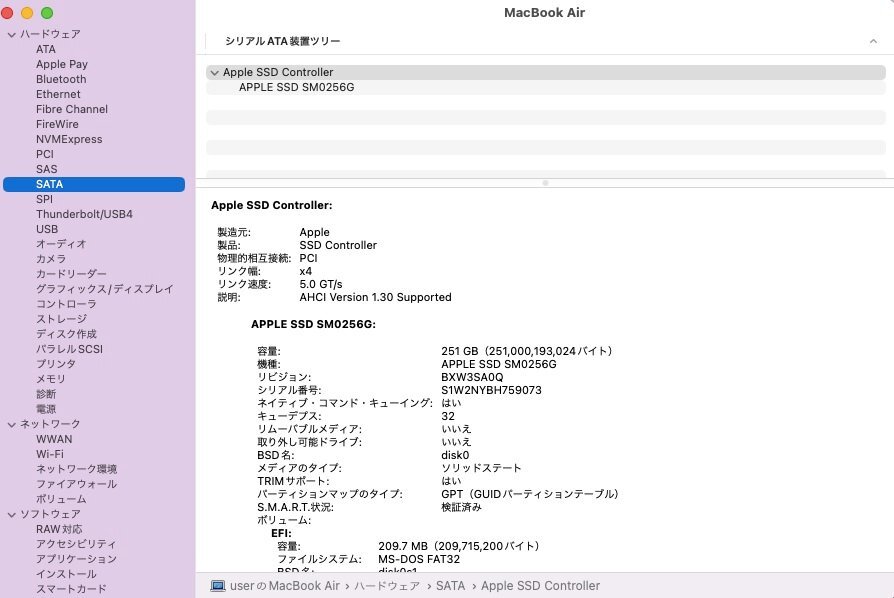
Task: Select グラフィックス/ディスプレイ in the sidebar
Action: tap(106, 288)
